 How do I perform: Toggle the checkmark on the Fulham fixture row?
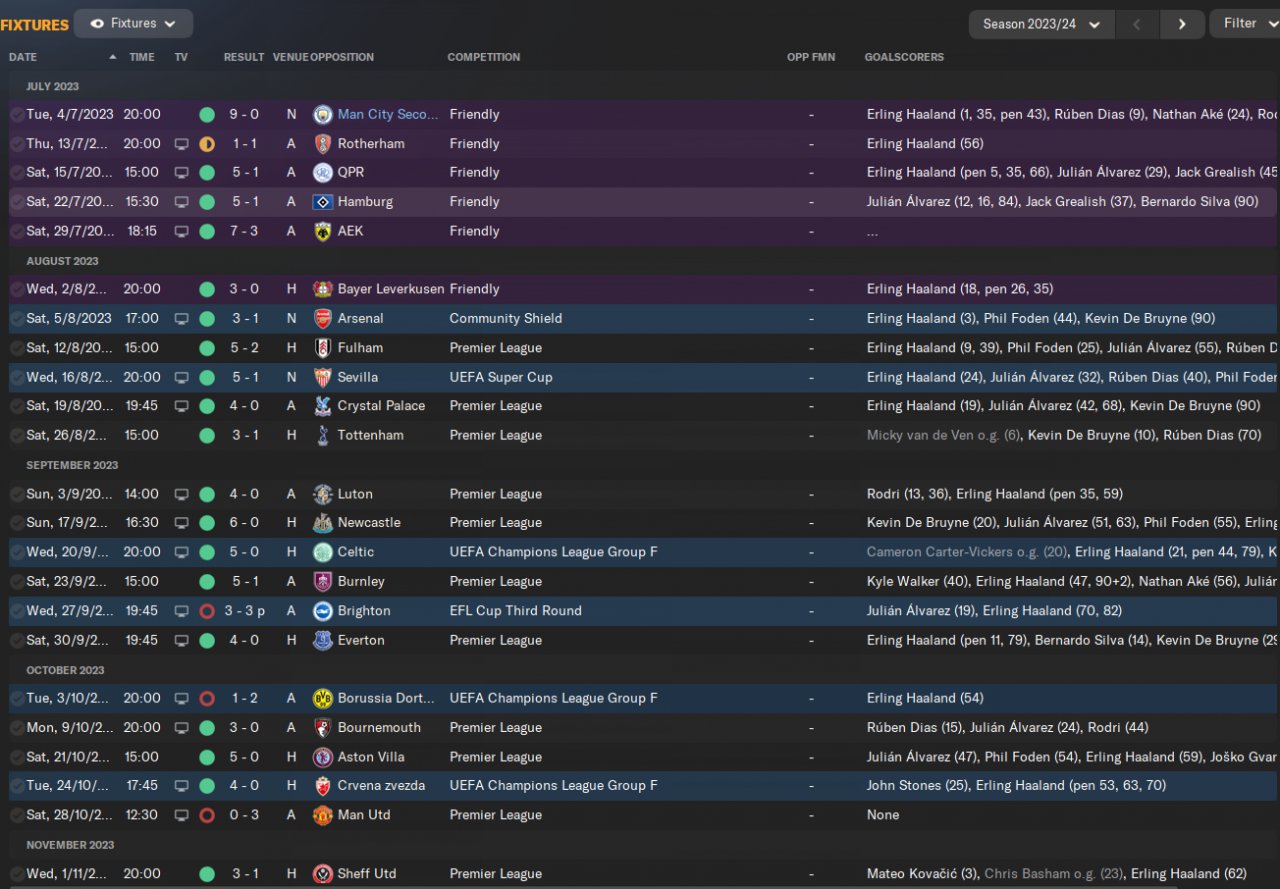tap(17, 348)
